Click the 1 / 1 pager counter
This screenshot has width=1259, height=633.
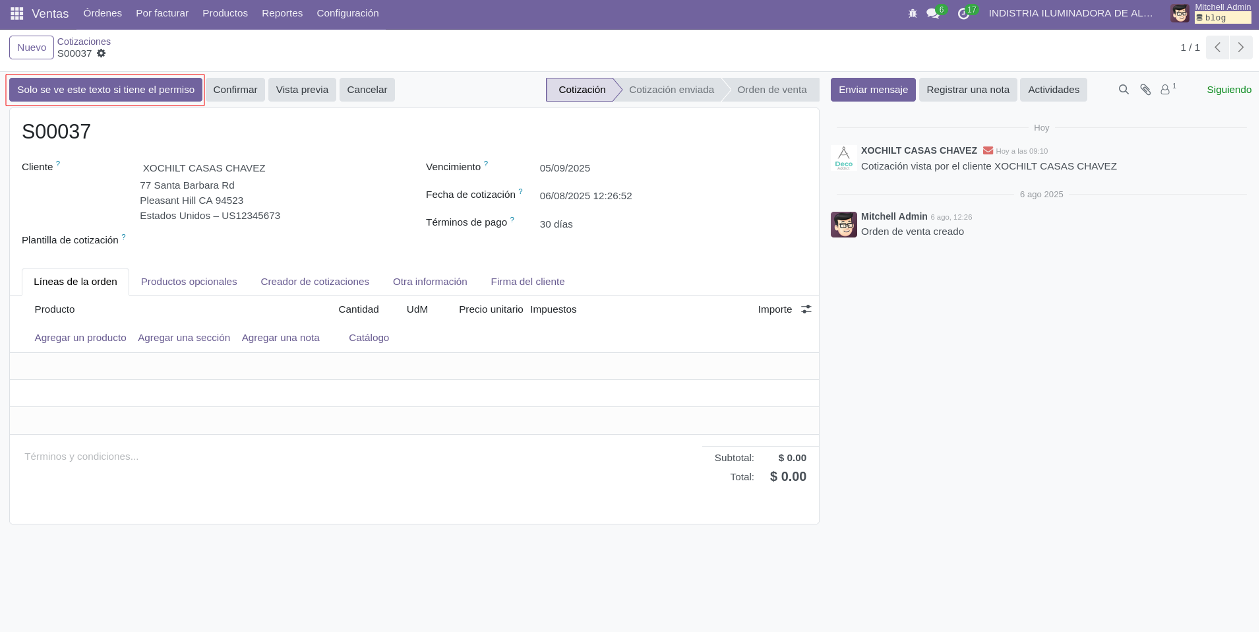(1190, 47)
